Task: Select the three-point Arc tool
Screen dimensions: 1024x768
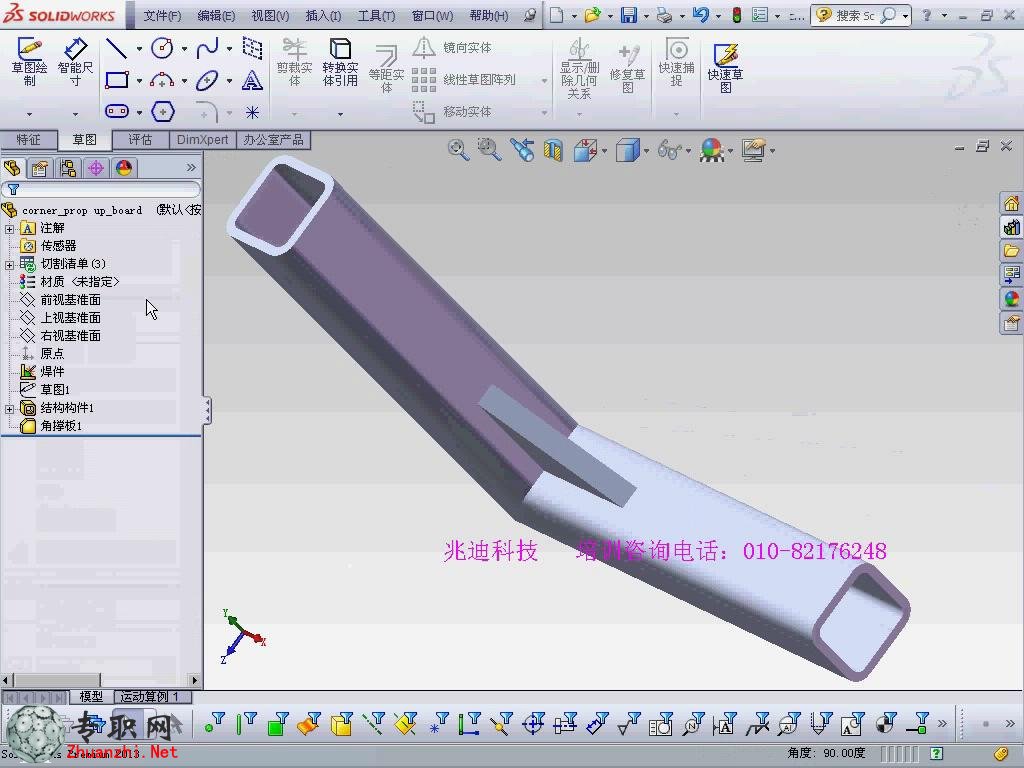Action: pos(162,80)
